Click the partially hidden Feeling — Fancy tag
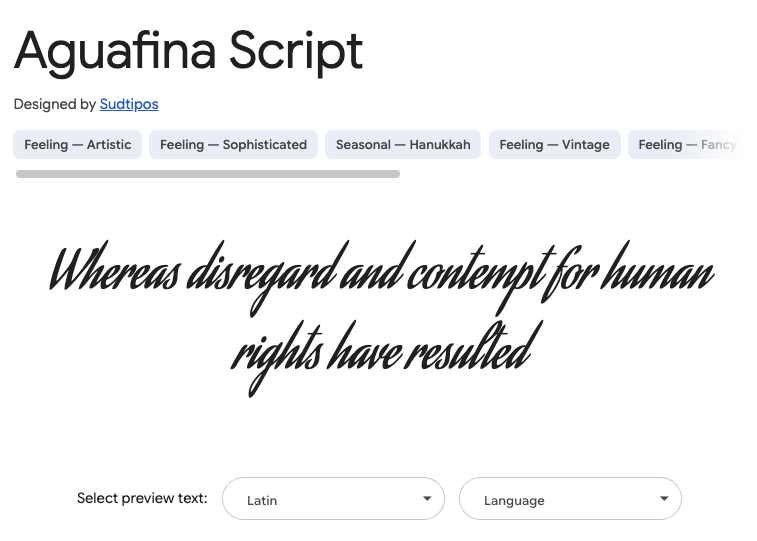757x541 pixels. pyautogui.click(x=687, y=144)
